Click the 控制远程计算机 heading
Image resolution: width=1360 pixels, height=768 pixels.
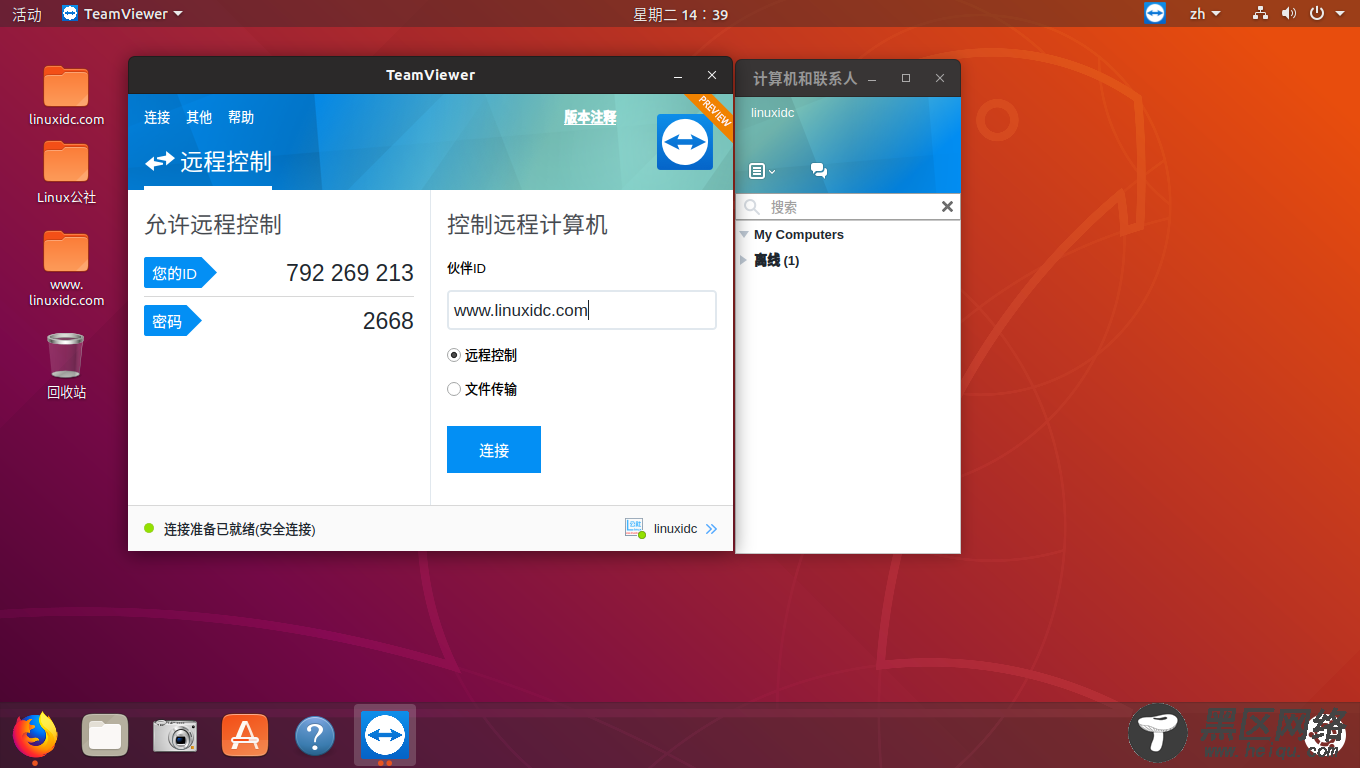528,225
